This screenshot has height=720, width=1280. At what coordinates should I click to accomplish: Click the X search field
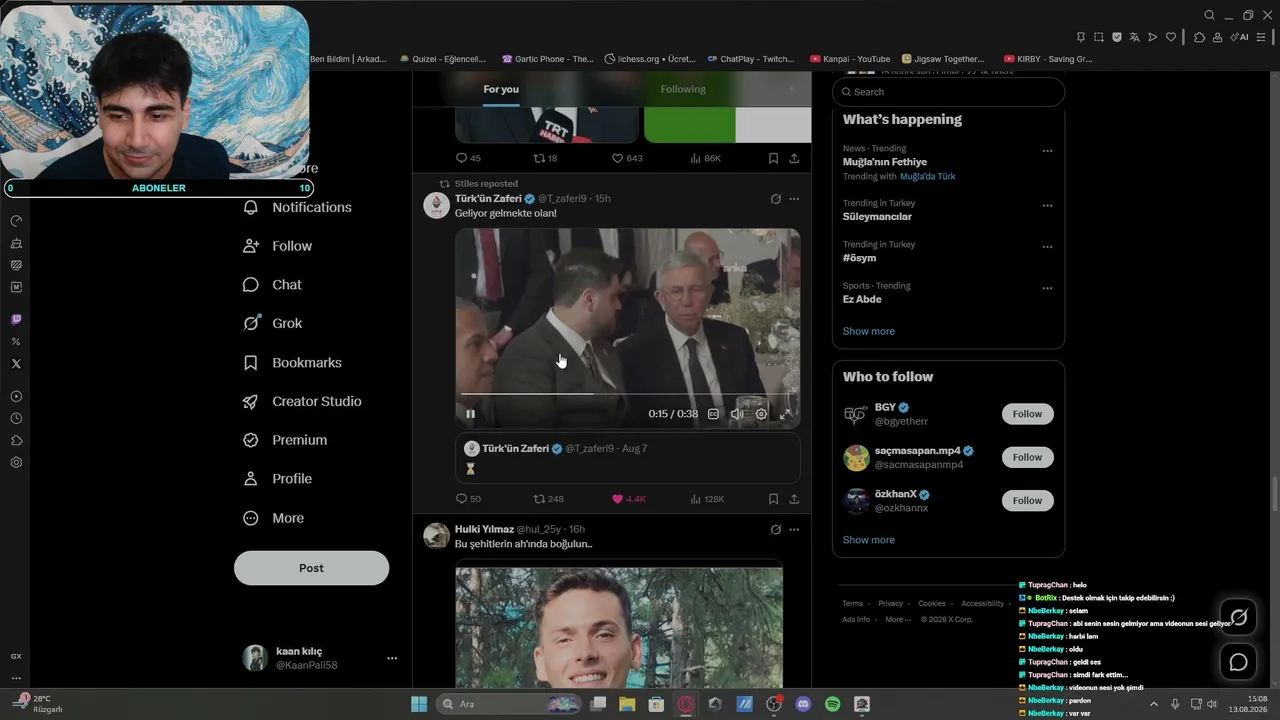point(948,92)
